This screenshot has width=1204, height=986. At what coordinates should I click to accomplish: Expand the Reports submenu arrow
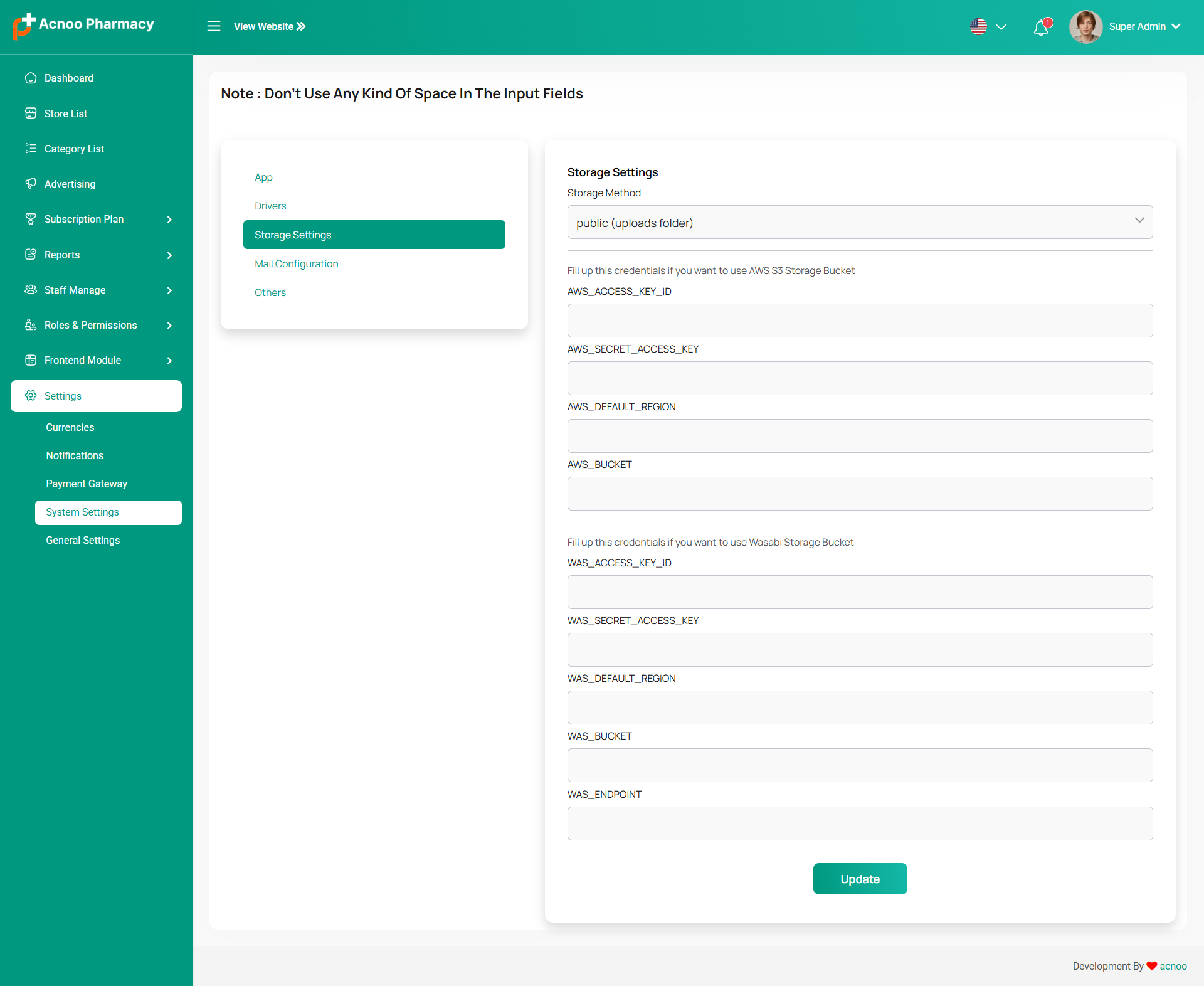tap(169, 255)
